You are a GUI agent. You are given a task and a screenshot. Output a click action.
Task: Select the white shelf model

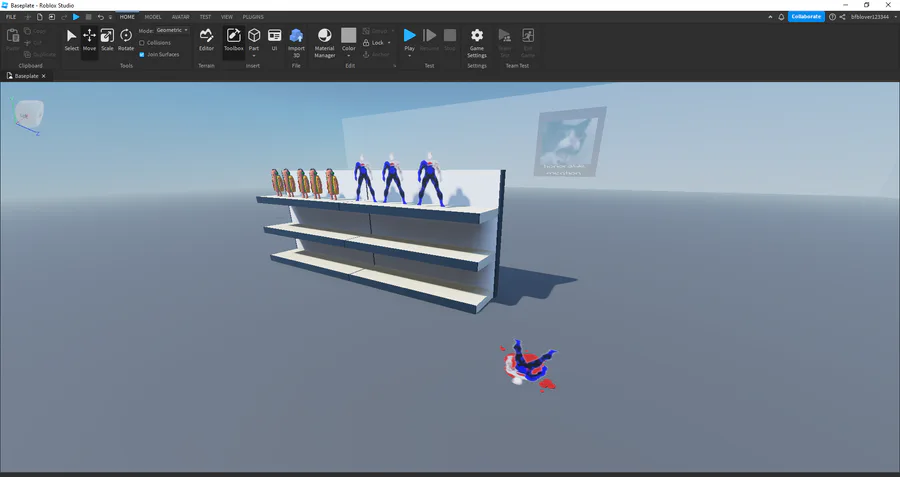click(382, 241)
